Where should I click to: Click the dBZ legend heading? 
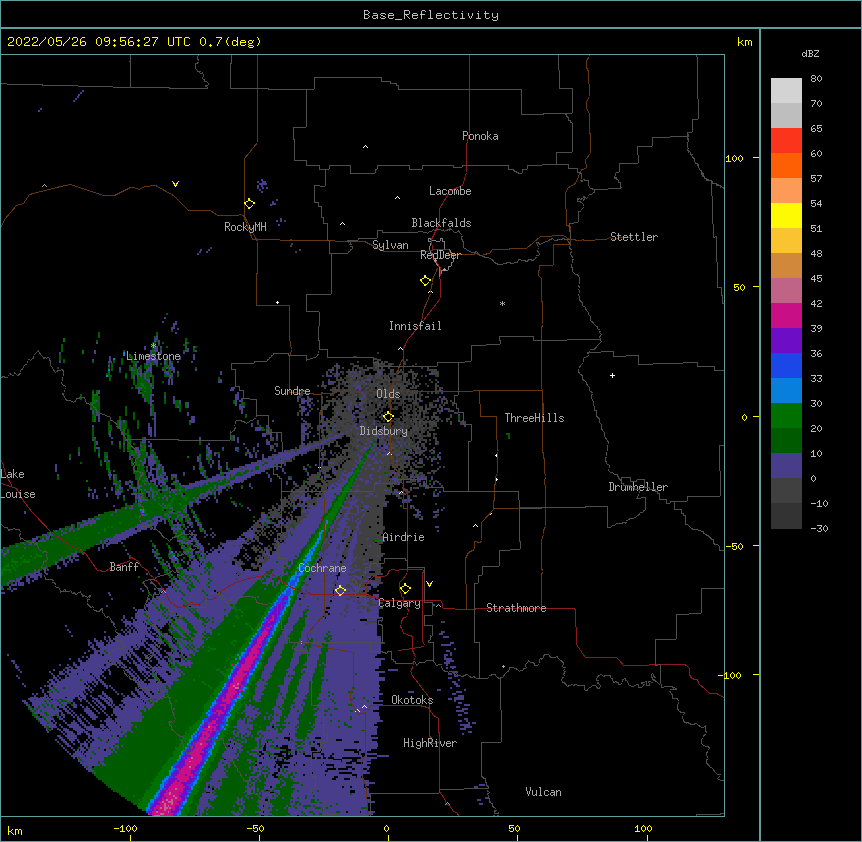[x=810, y=53]
